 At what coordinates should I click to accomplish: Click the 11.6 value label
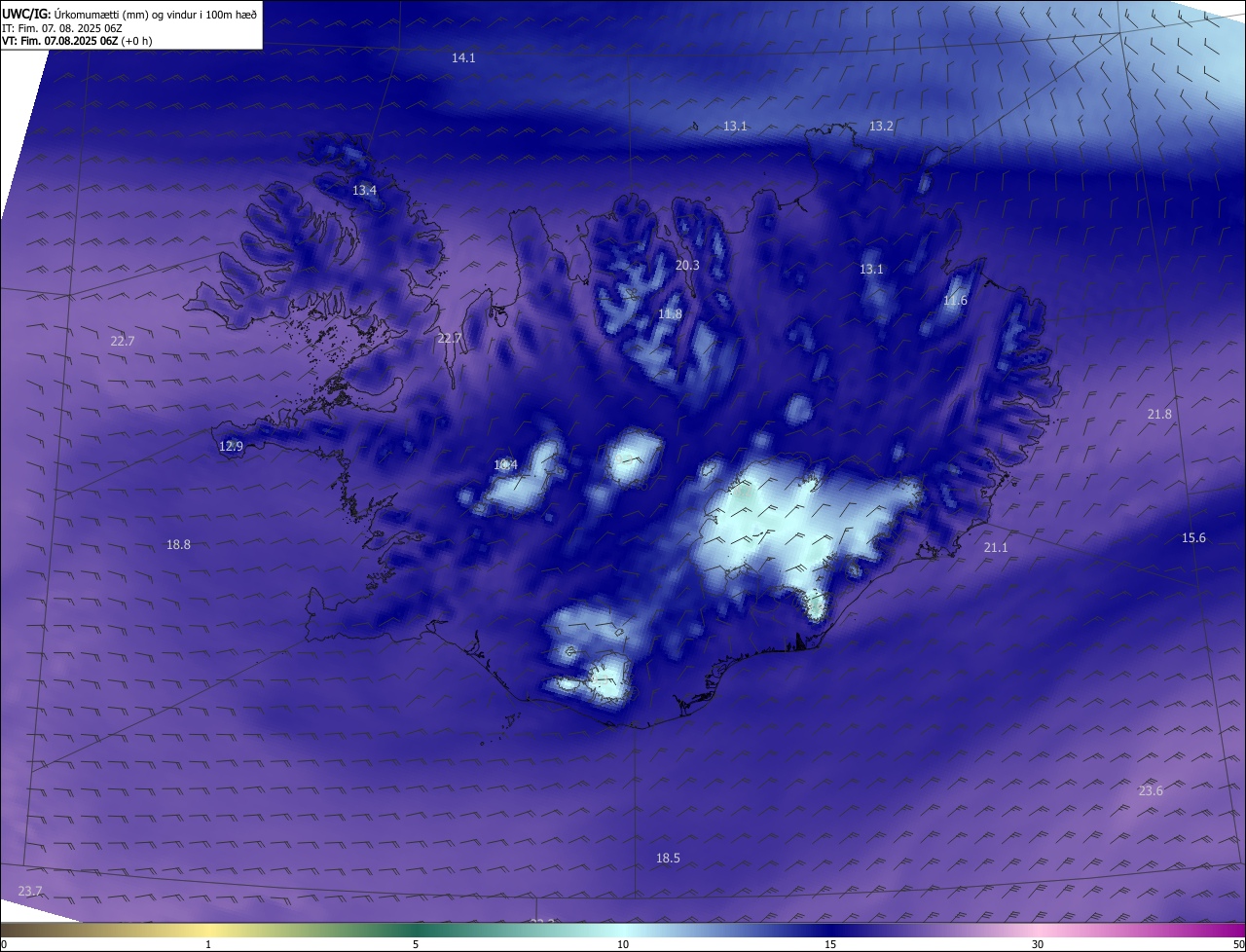(955, 301)
